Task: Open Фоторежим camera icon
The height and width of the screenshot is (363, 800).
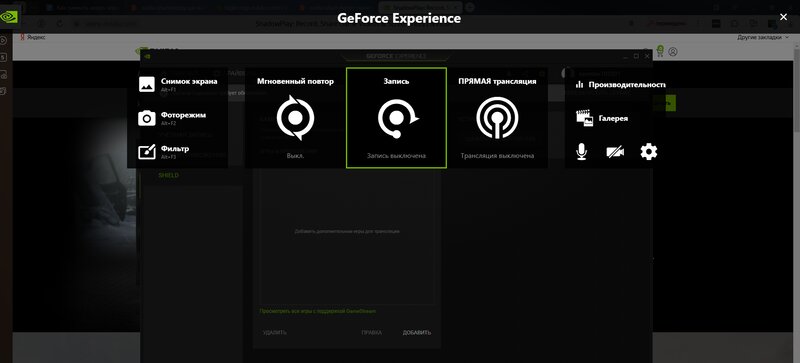Action: 147,118
